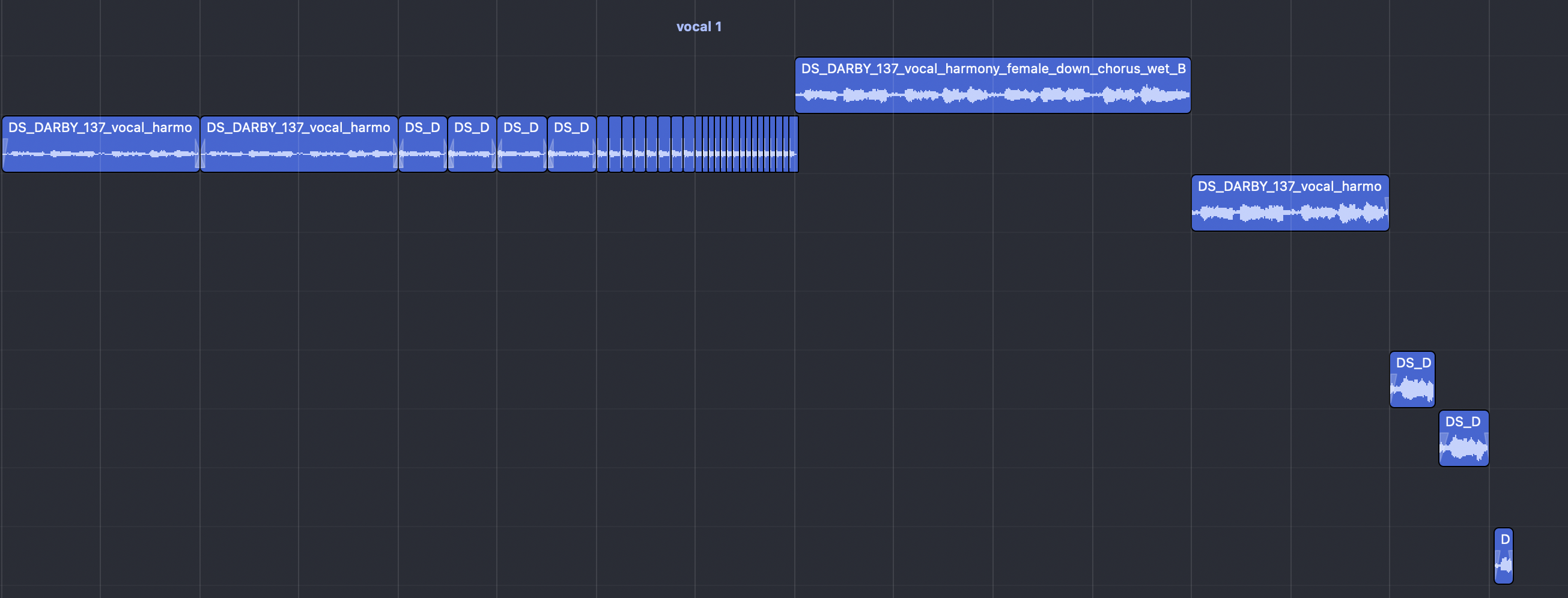Select the leftmost DS_DARBY_137_vocal_harmo clip
Viewport: 1568px width, 598px height.
point(101,144)
